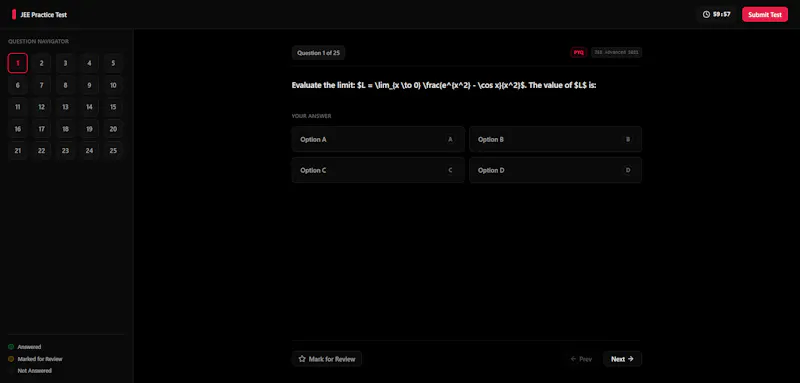Switch to question 22
Screen dimensions: 800x383
(x=41, y=151)
